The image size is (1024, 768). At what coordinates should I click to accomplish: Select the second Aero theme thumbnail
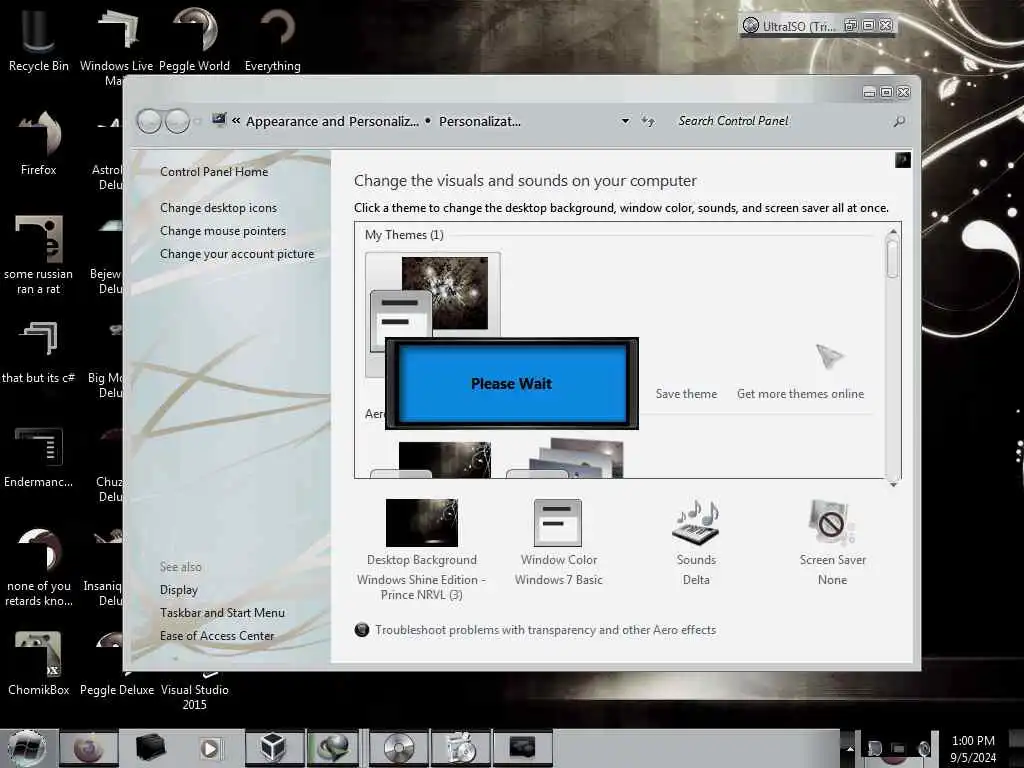[x=566, y=458]
